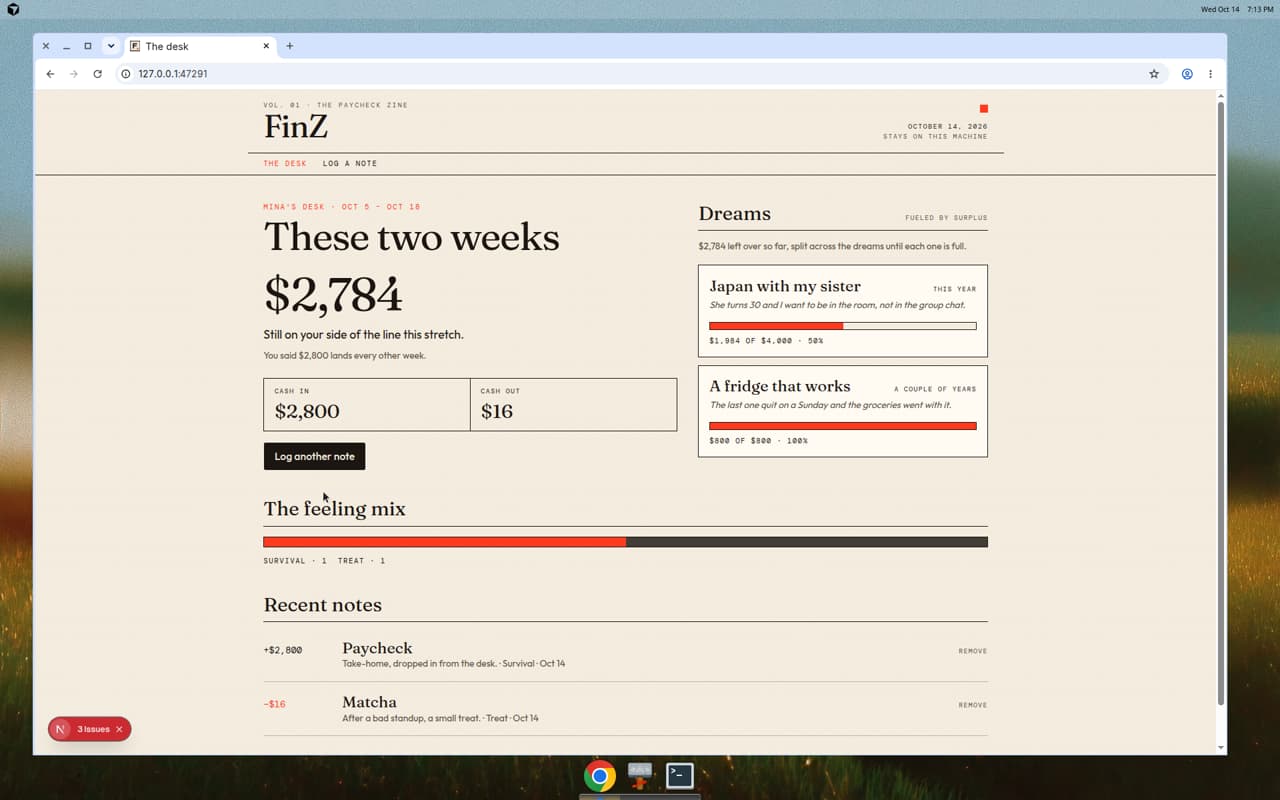Click the system clock in top bar

pyautogui.click(x=1237, y=9)
